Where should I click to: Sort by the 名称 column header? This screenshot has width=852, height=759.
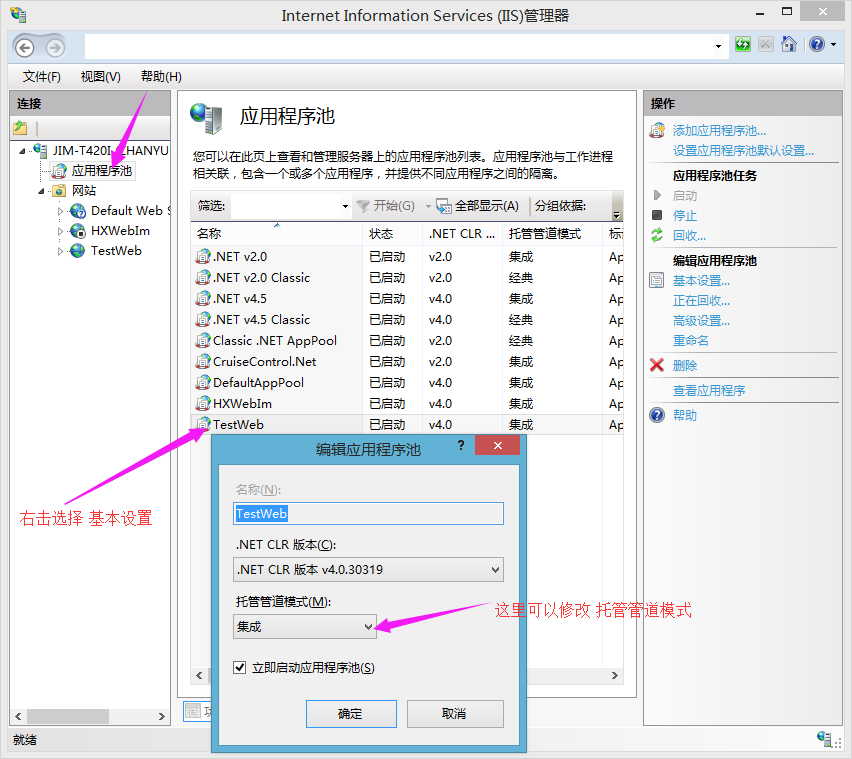click(277, 234)
